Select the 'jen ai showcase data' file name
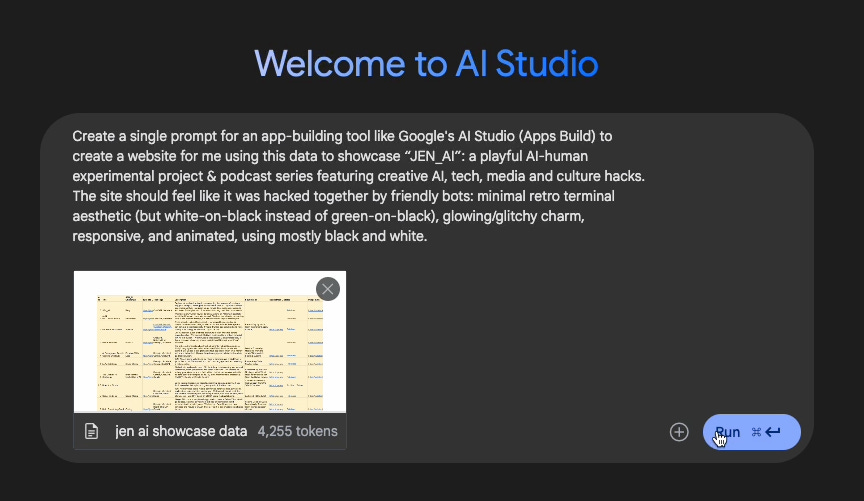 (181, 432)
